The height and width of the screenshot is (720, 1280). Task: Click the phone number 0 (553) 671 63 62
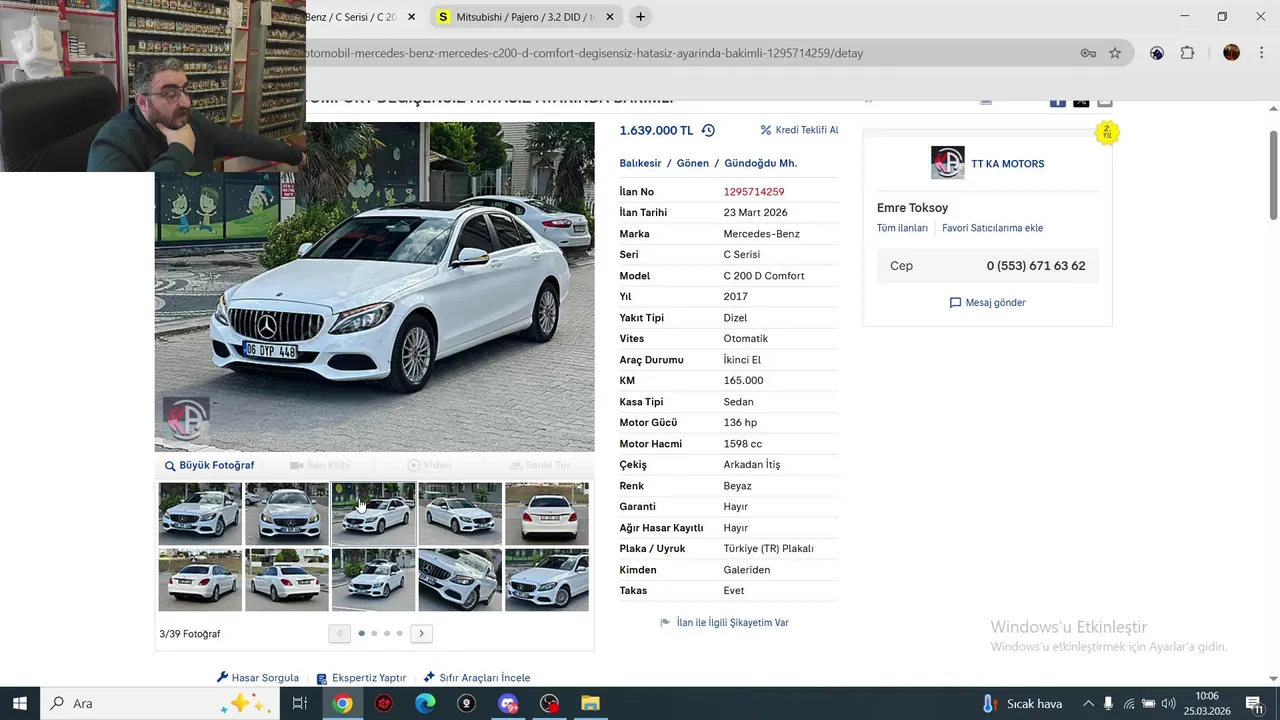(1036, 266)
